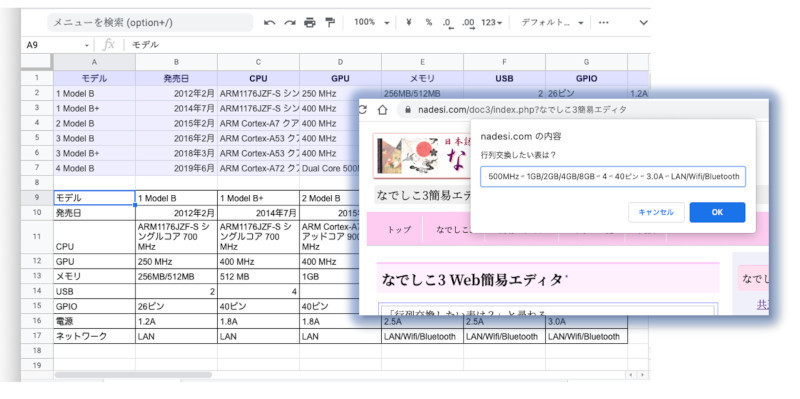Select row 18 header
The width and height of the screenshot is (800, 399).
(x=37, y=351)
